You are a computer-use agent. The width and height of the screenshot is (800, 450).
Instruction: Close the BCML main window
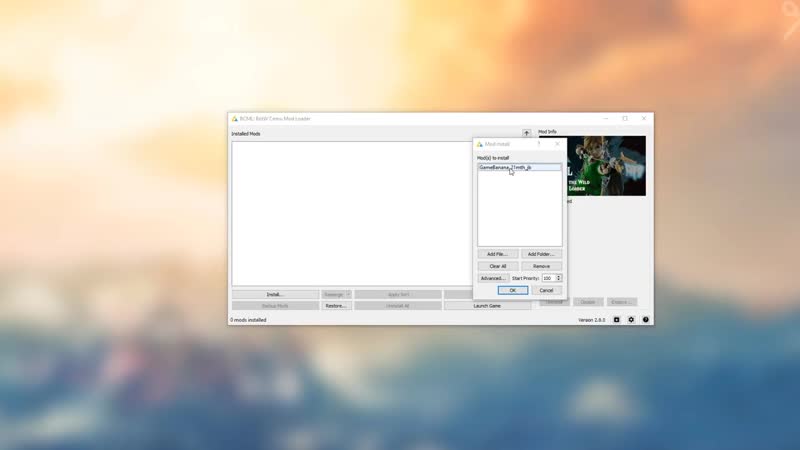click(x=644, y=118)
